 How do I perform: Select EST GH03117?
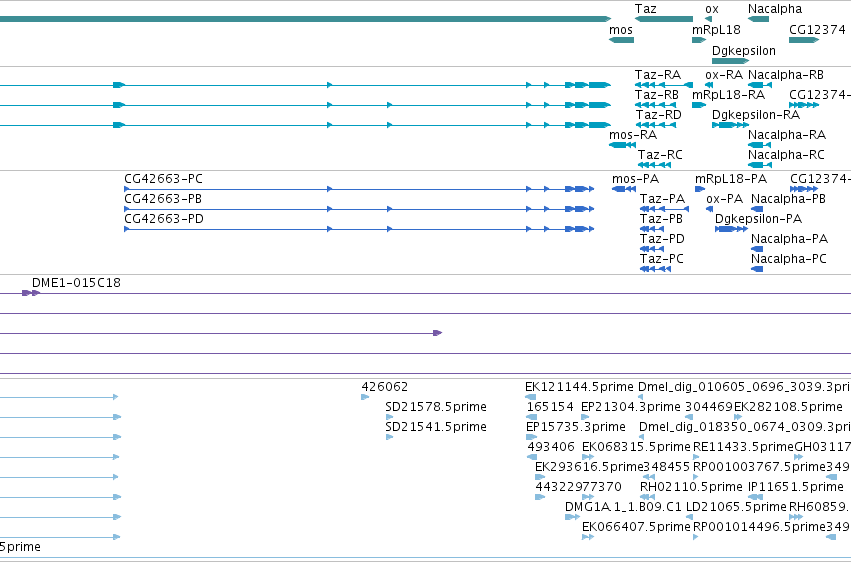[822, 448]
